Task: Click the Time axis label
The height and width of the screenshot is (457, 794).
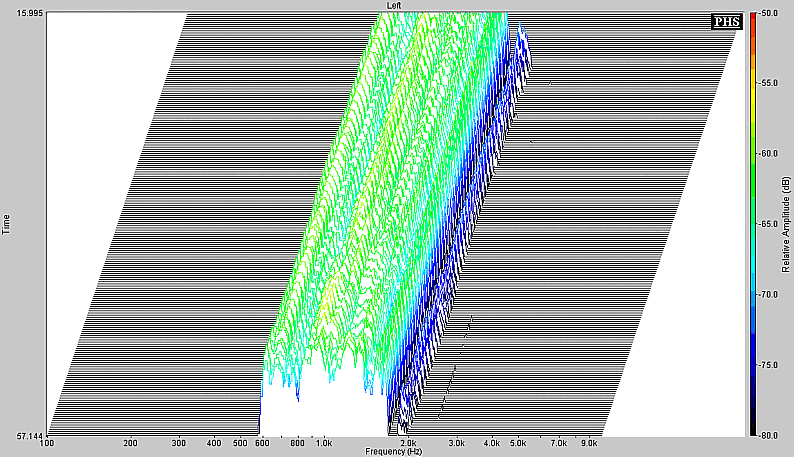Action: [x=7, y=224]
